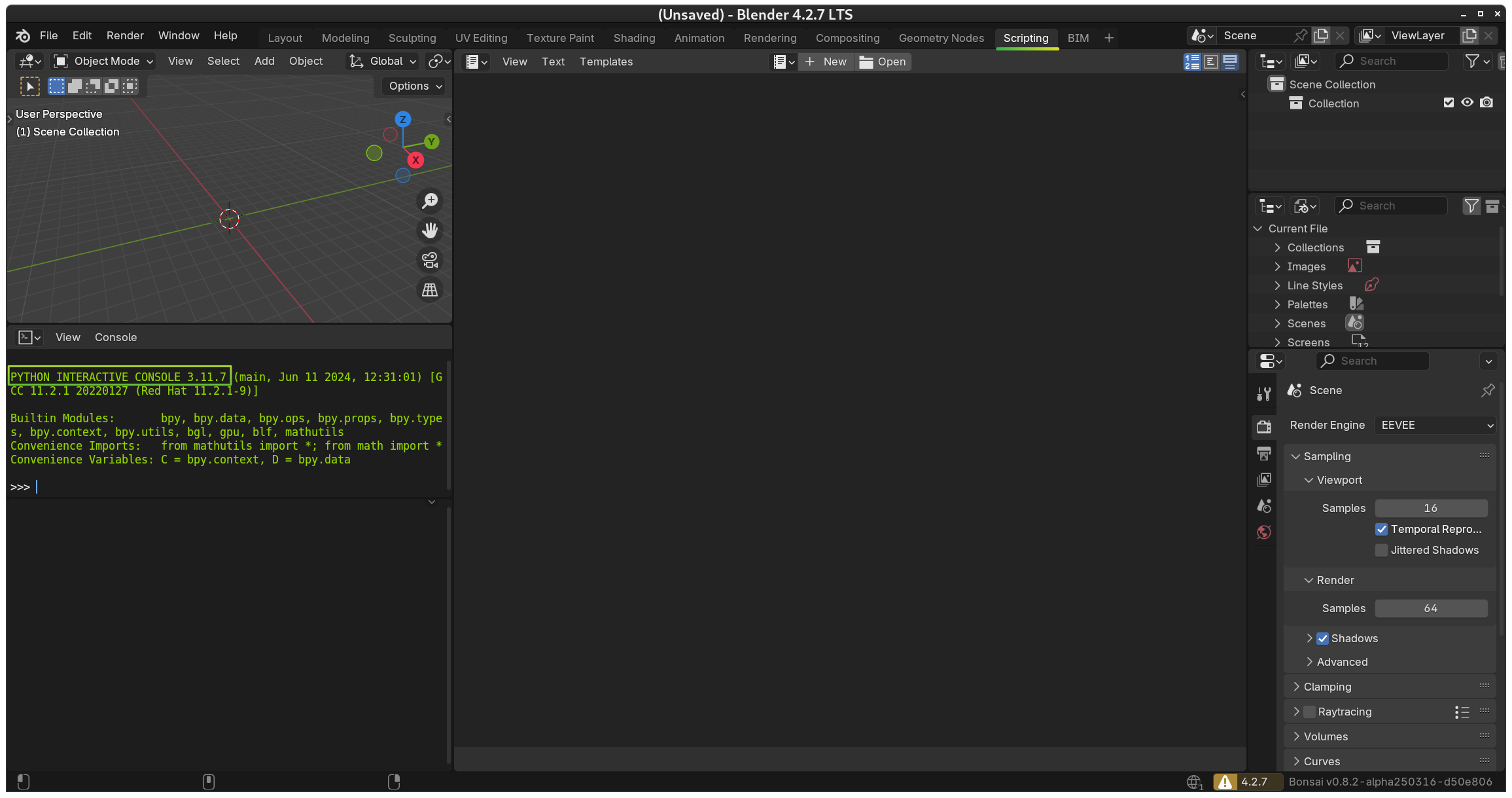
Task: Enable the Raytracing checkbox
Action: click(1309, 712)
